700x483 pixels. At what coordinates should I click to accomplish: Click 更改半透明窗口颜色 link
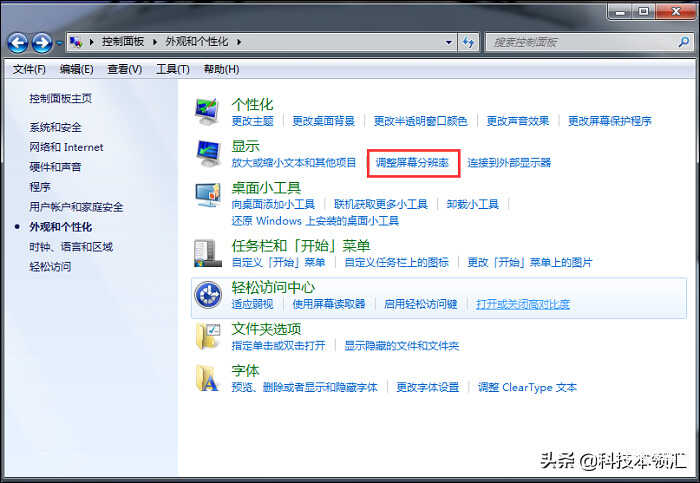[x=420, y=121]
